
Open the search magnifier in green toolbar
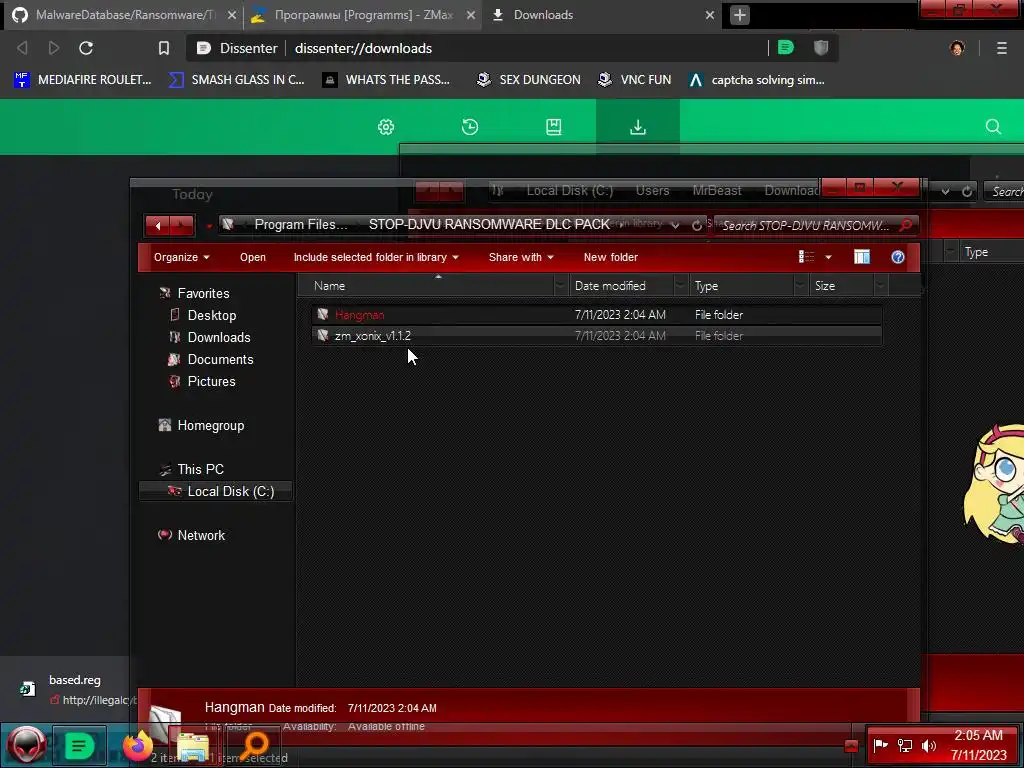pyautogui.click(x=993, y=127)
